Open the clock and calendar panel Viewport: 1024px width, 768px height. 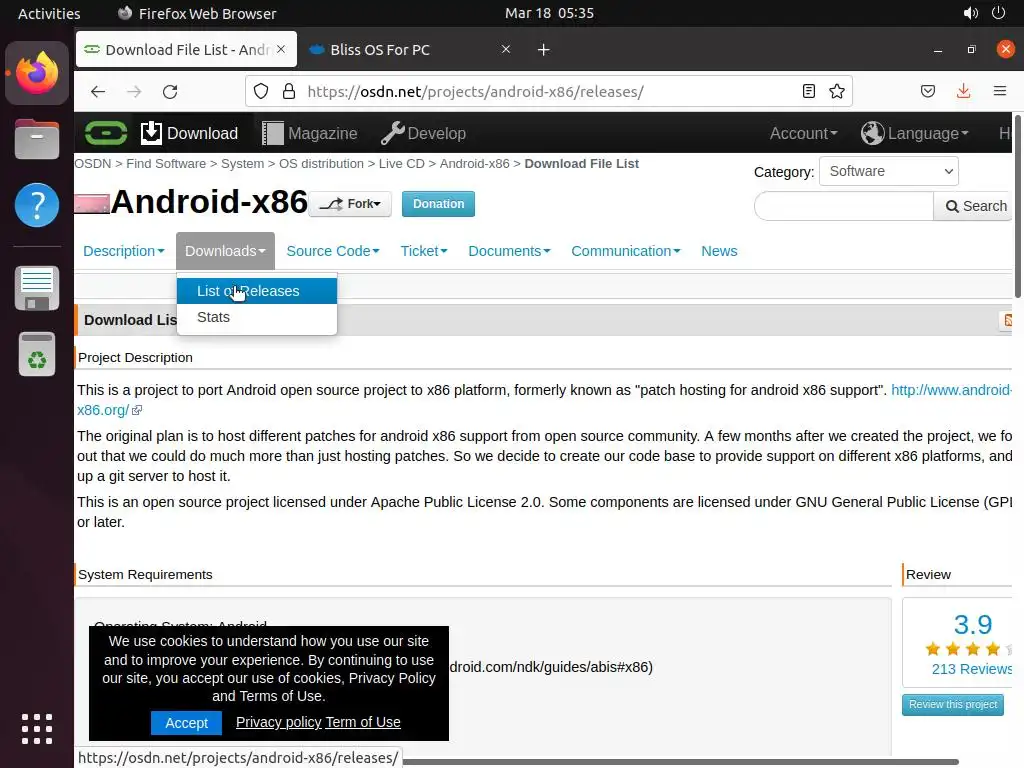coord(549,13)
